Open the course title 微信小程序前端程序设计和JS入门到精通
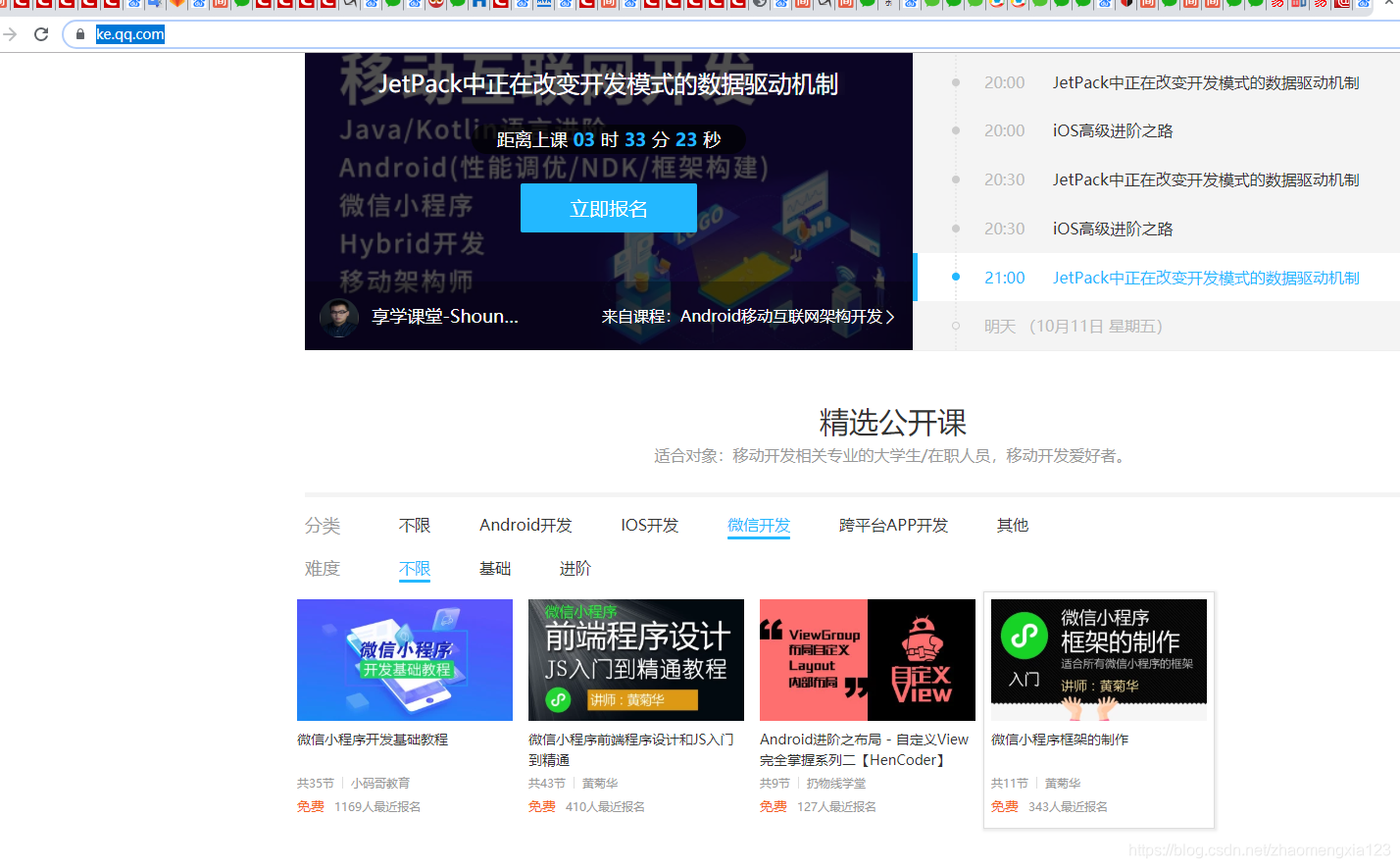The image size is (1400, 868). [631, 749]
